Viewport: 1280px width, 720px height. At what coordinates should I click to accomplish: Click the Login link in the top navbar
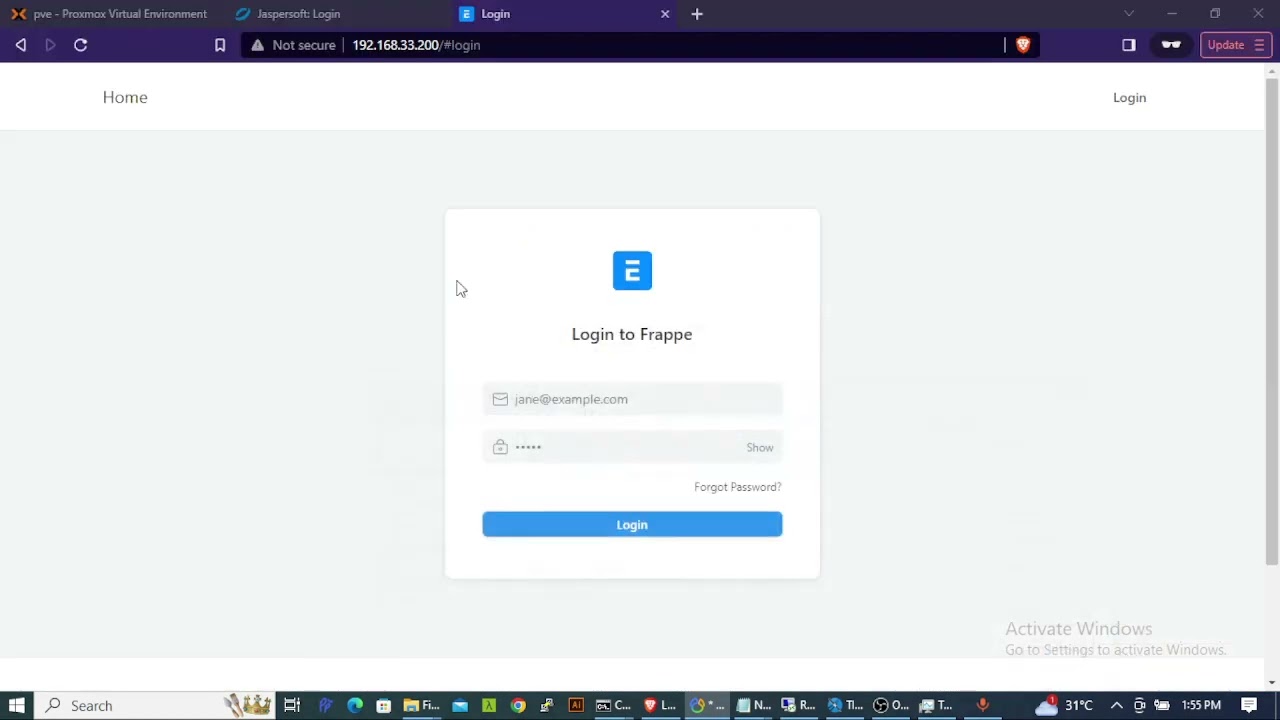click(x=1129, y=97)
